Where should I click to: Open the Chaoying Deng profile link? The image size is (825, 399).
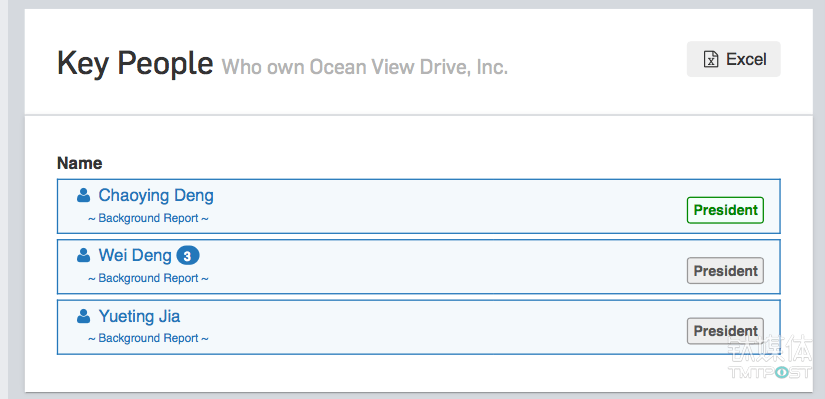(156, 195)
